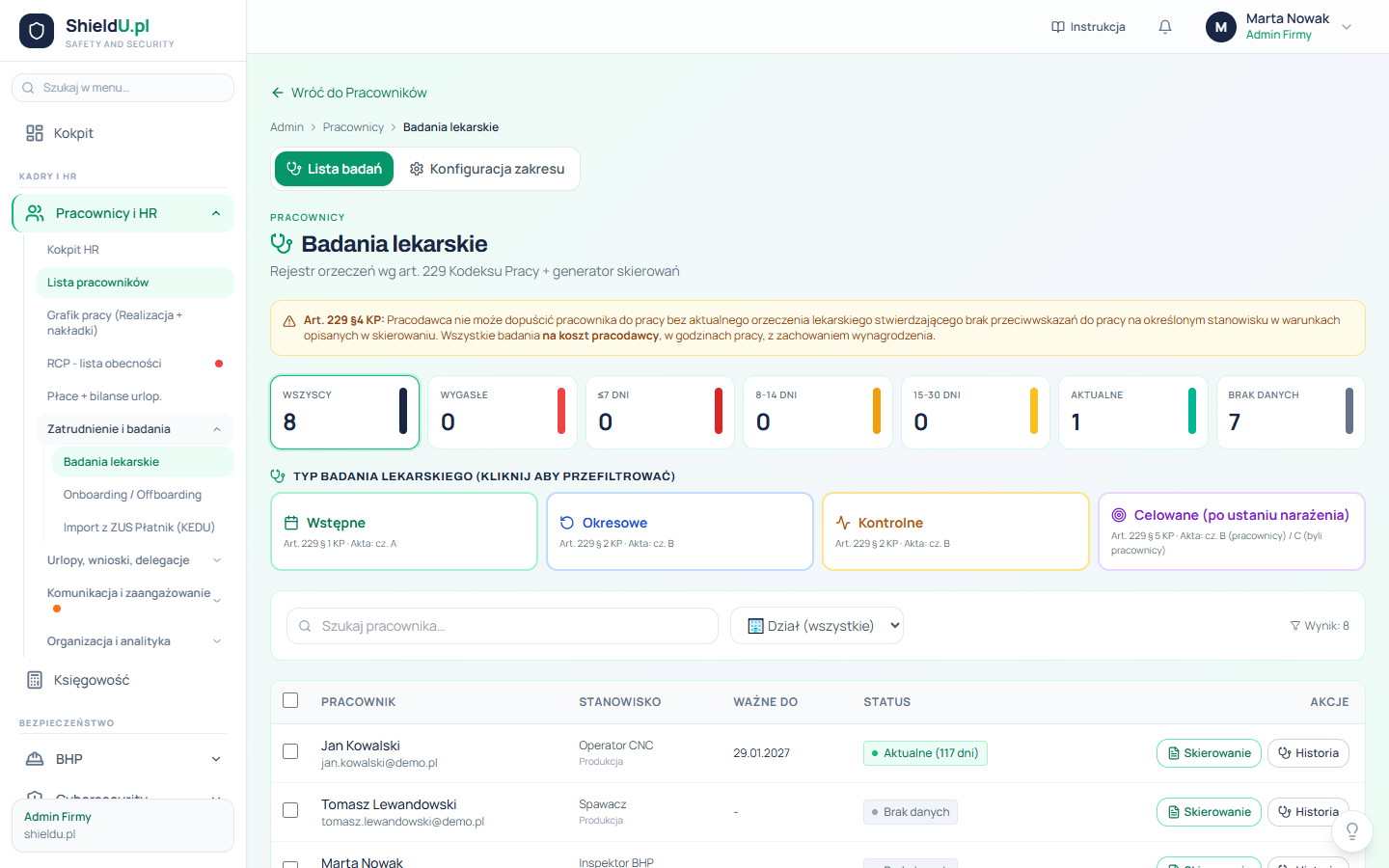This screenshot has width=1389, height=868.
Task: Check the Jan Kowalski row checkbox
Action: [290, 751]
